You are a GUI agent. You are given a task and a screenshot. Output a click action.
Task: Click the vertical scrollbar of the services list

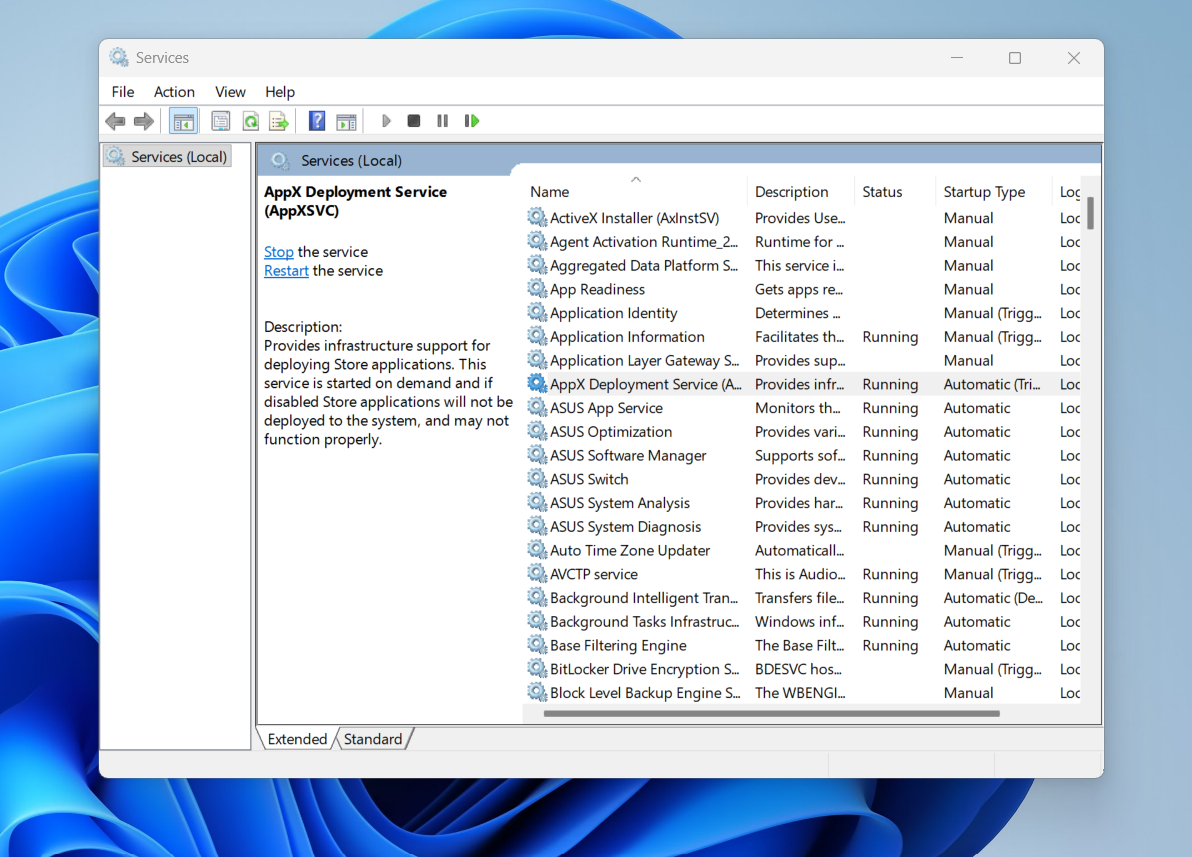pyautogui.click(x=1090, y=213)
